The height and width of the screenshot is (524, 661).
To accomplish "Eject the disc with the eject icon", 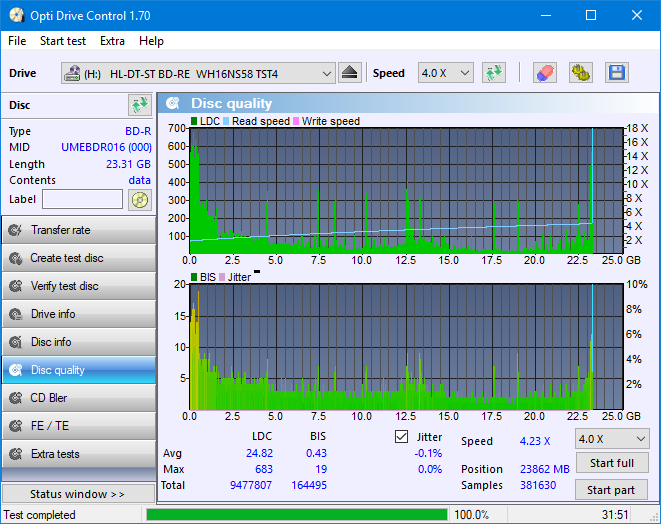I will (x=349, y=73).
